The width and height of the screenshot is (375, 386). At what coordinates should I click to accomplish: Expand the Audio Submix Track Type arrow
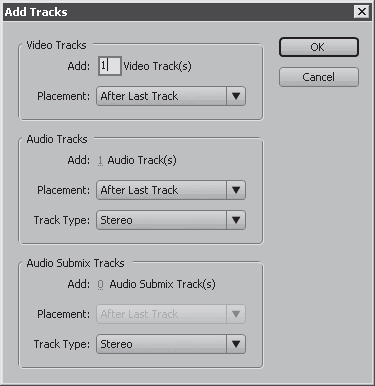click(236, 344)
